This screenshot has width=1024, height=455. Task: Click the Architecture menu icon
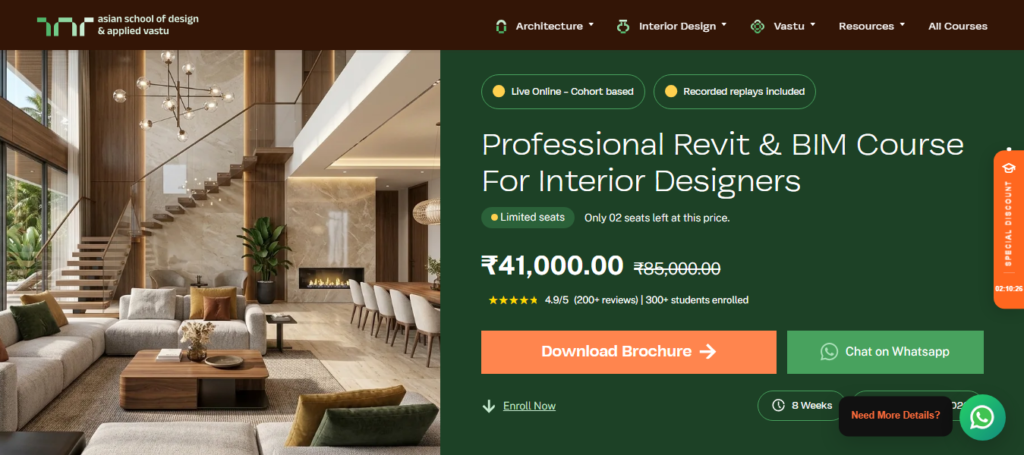tap(501, 26)
